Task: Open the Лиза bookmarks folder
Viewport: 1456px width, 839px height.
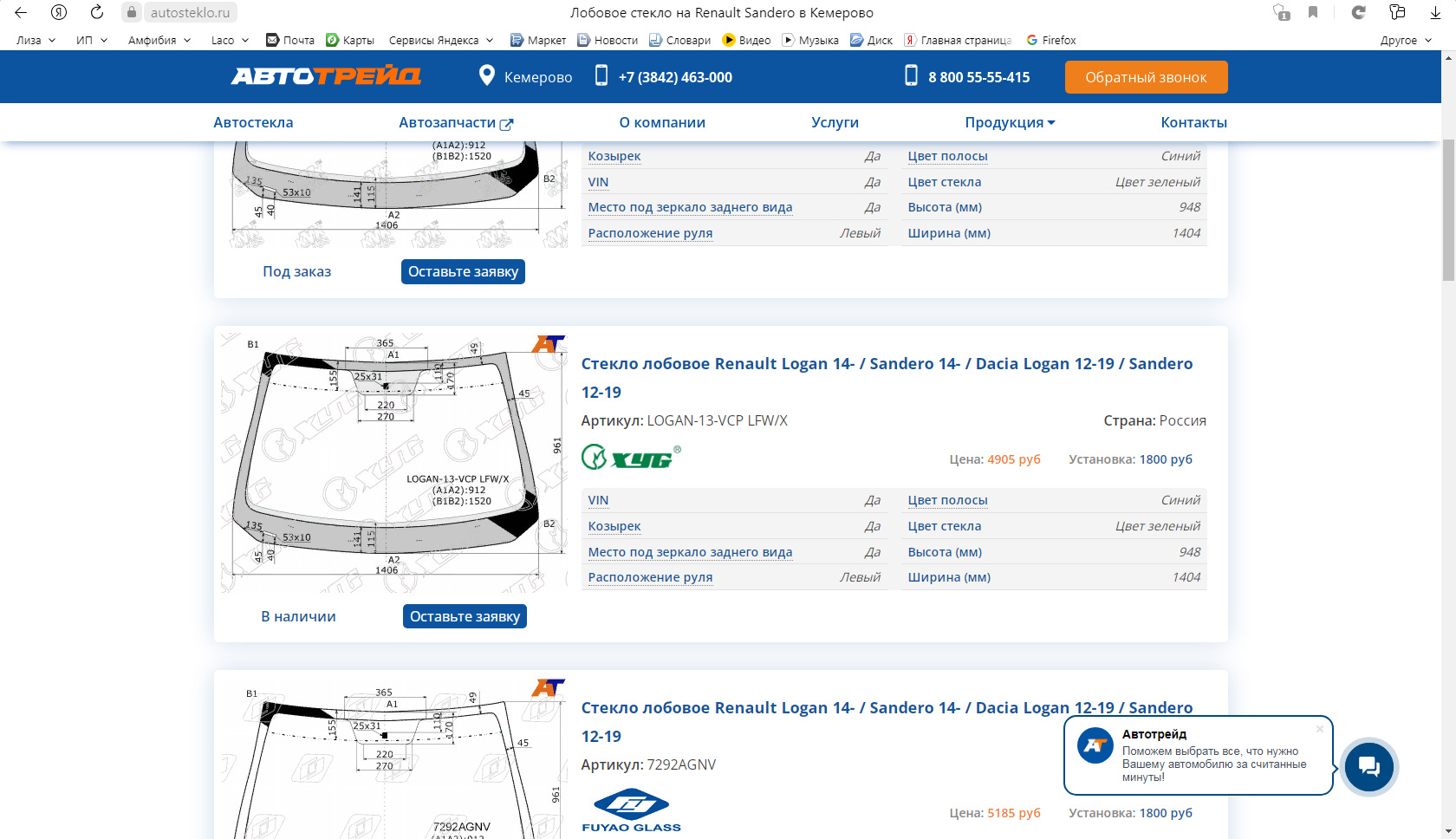Action: pyautogui.click(x=36, y=40)
